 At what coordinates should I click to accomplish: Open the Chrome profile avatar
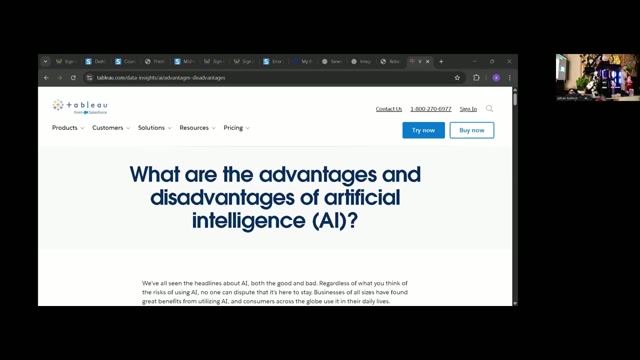pyautogui.click(x=496, y=78)
